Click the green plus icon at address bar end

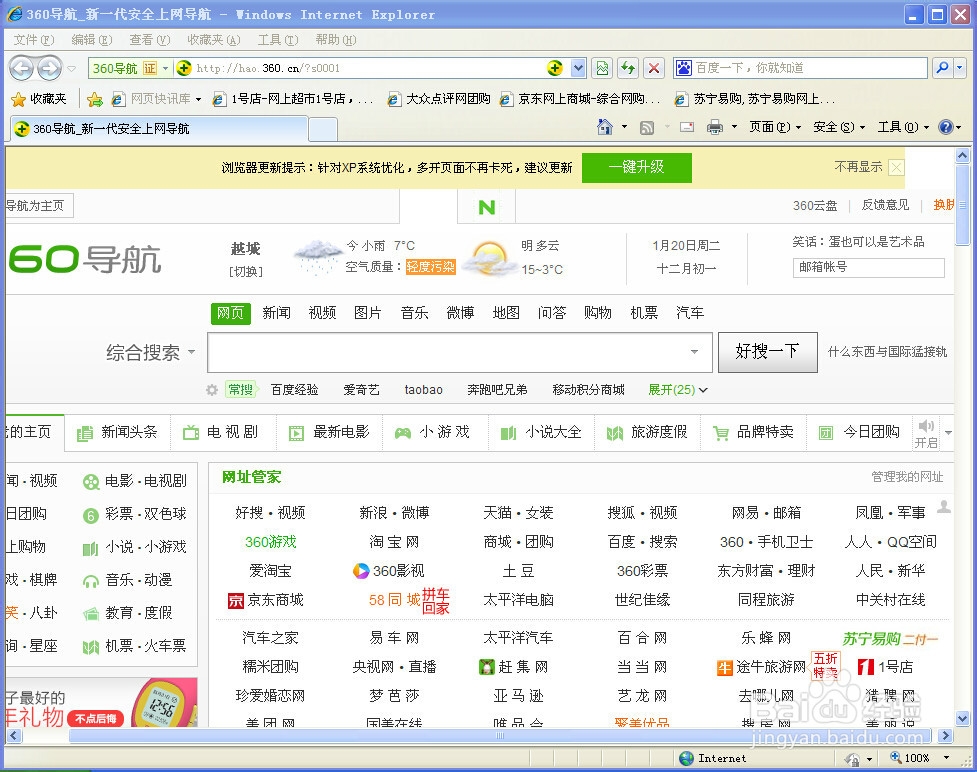[555, 68]
